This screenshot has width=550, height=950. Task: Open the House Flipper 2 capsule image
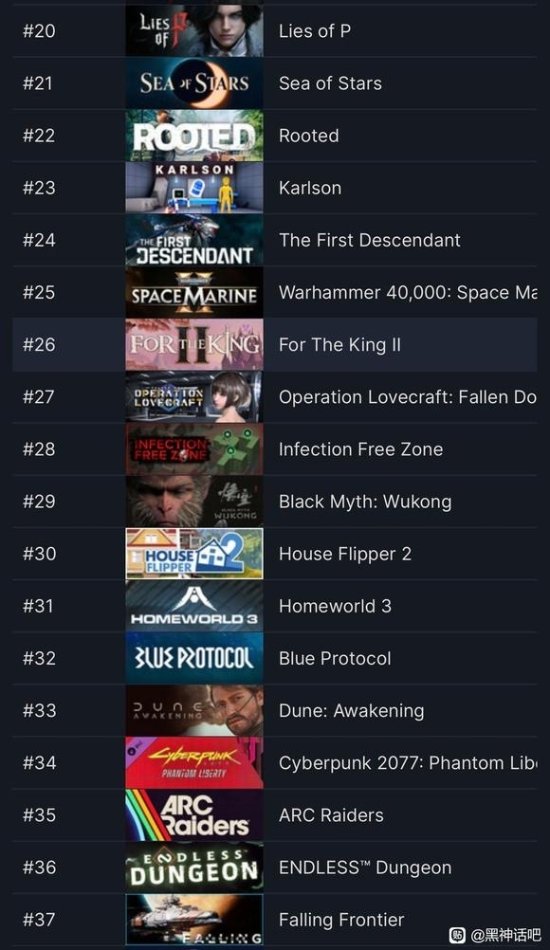[194, 554]
